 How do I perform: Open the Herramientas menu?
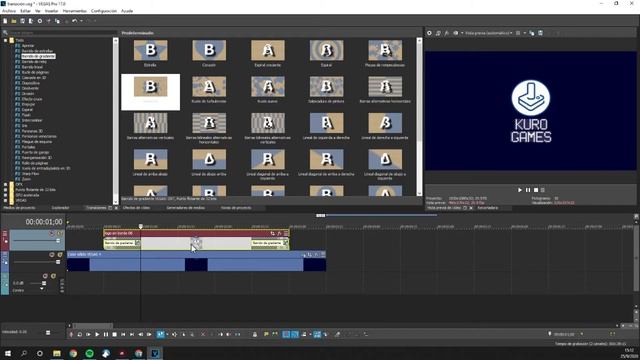[x=75, y=11]
